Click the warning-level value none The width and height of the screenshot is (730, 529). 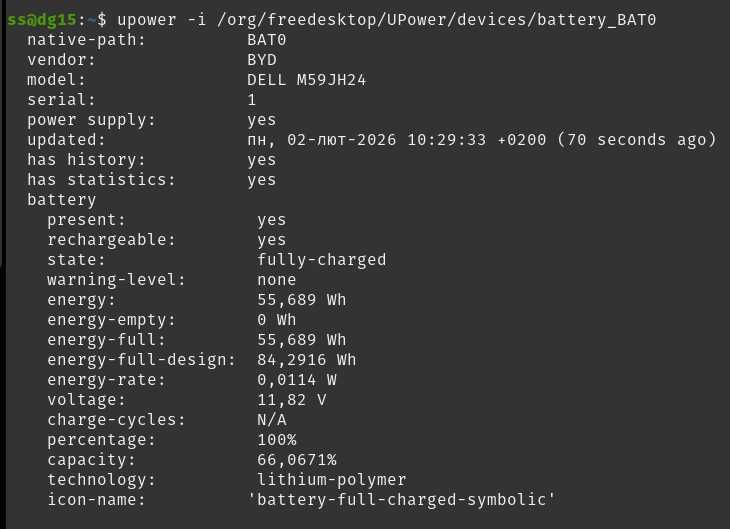[277, 280]
